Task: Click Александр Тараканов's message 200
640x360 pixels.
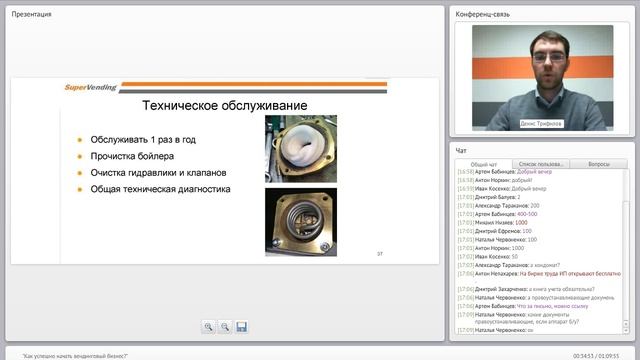Action: (498, 206)
